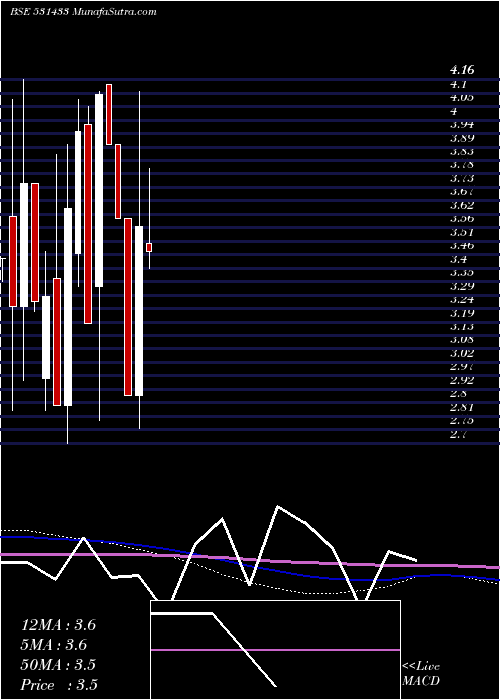
Task: Click inside the MACD inset chart box
Action: (275, 650)
